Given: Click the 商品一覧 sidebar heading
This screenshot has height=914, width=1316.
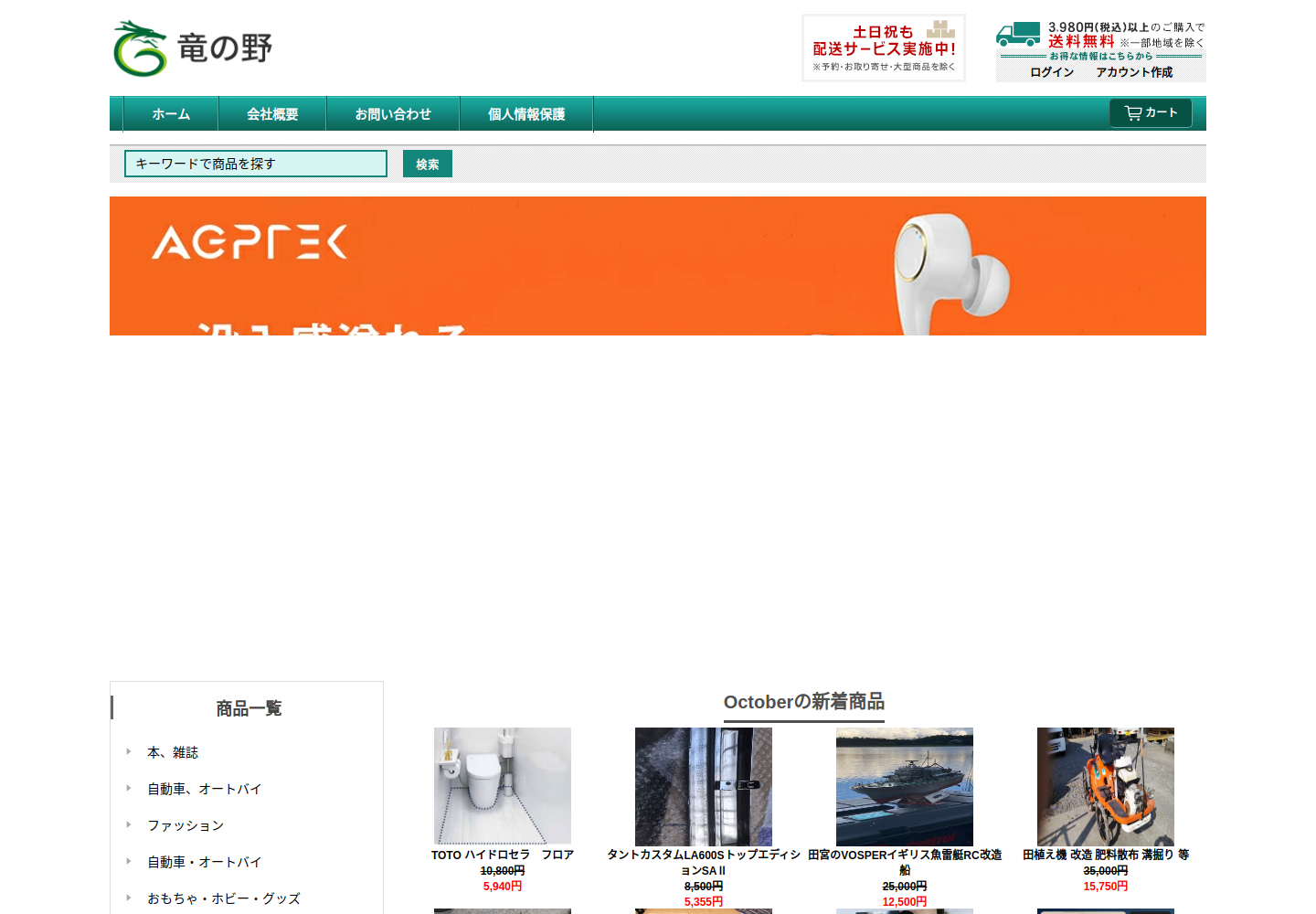Looking at the screenshot, I should click(x=249, y=708).
